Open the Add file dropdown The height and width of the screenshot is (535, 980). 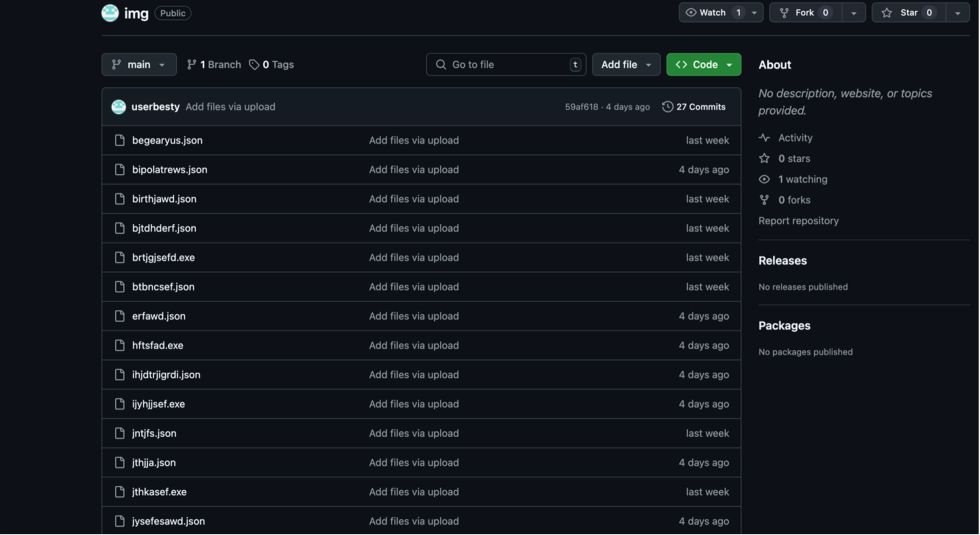(x=626, y=64)
